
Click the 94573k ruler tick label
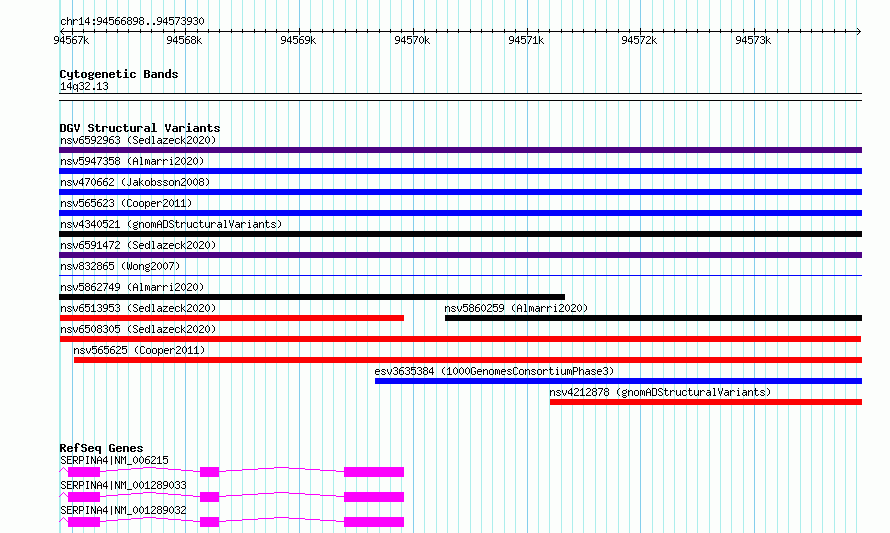[753, 40]
